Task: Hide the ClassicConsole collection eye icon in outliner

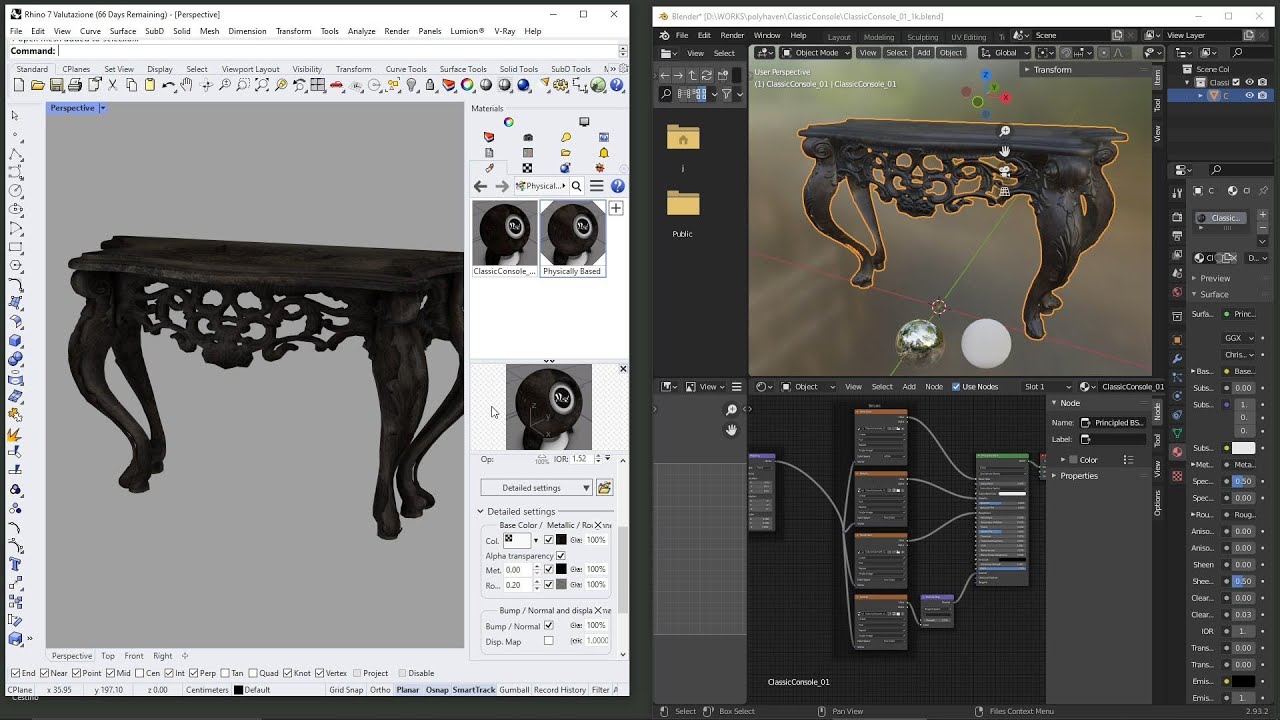Action: [1249, 82]
